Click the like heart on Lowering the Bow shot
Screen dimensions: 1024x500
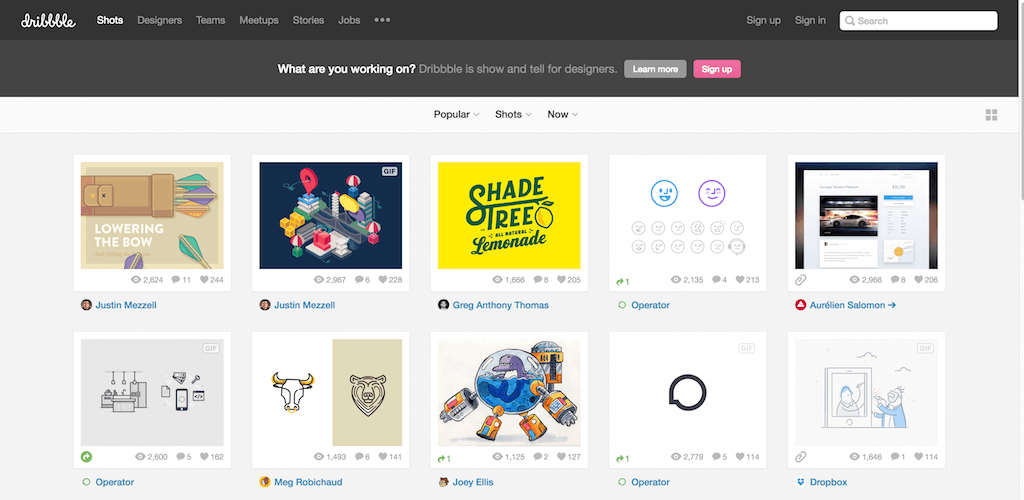click(x=204, y=279)
